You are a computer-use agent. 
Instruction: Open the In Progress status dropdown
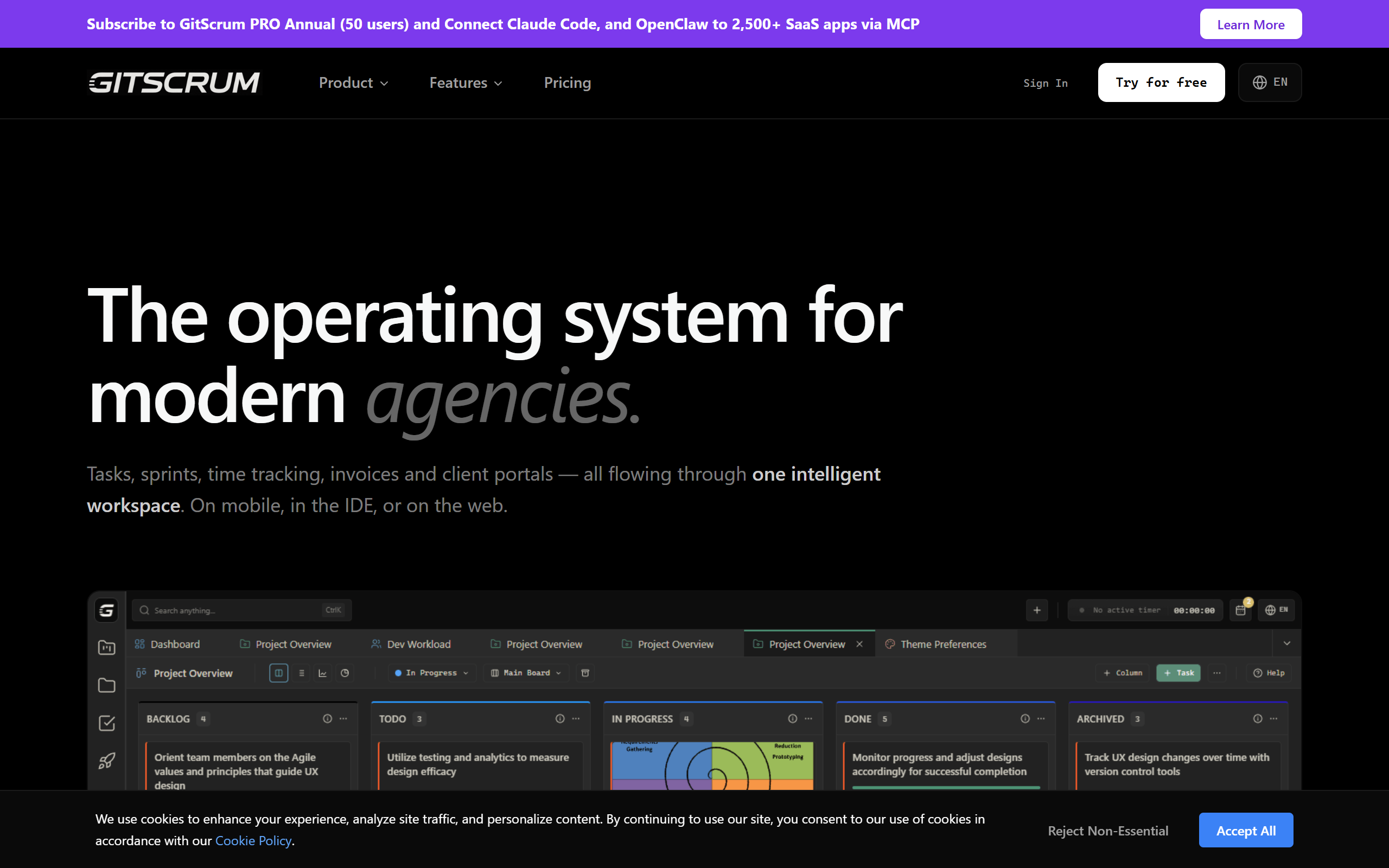tap(432, 673)
